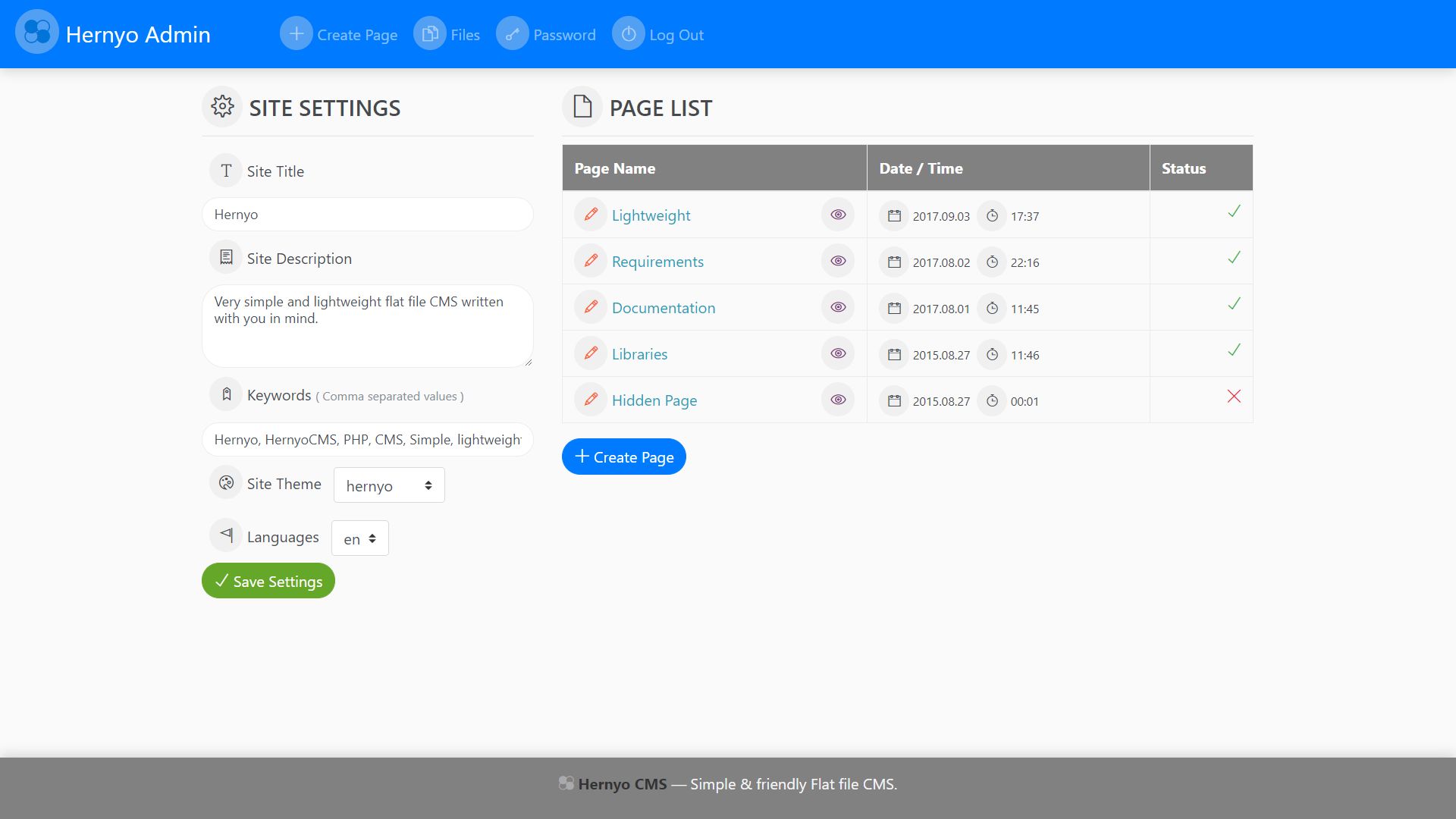Click the power icon for Log Out
The image size is (1456, 819).
629,34
